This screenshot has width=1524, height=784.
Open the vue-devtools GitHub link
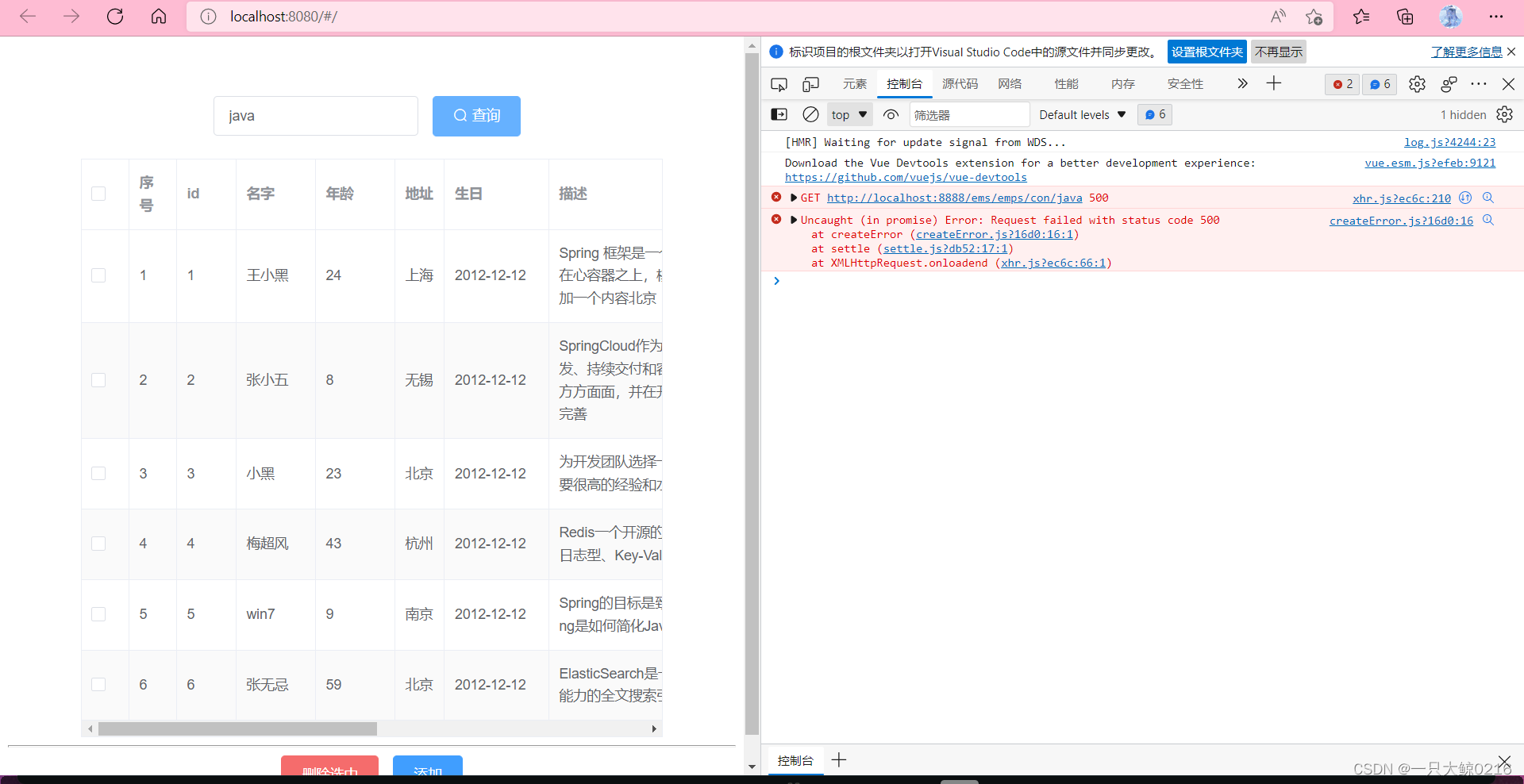click(905, 177)
